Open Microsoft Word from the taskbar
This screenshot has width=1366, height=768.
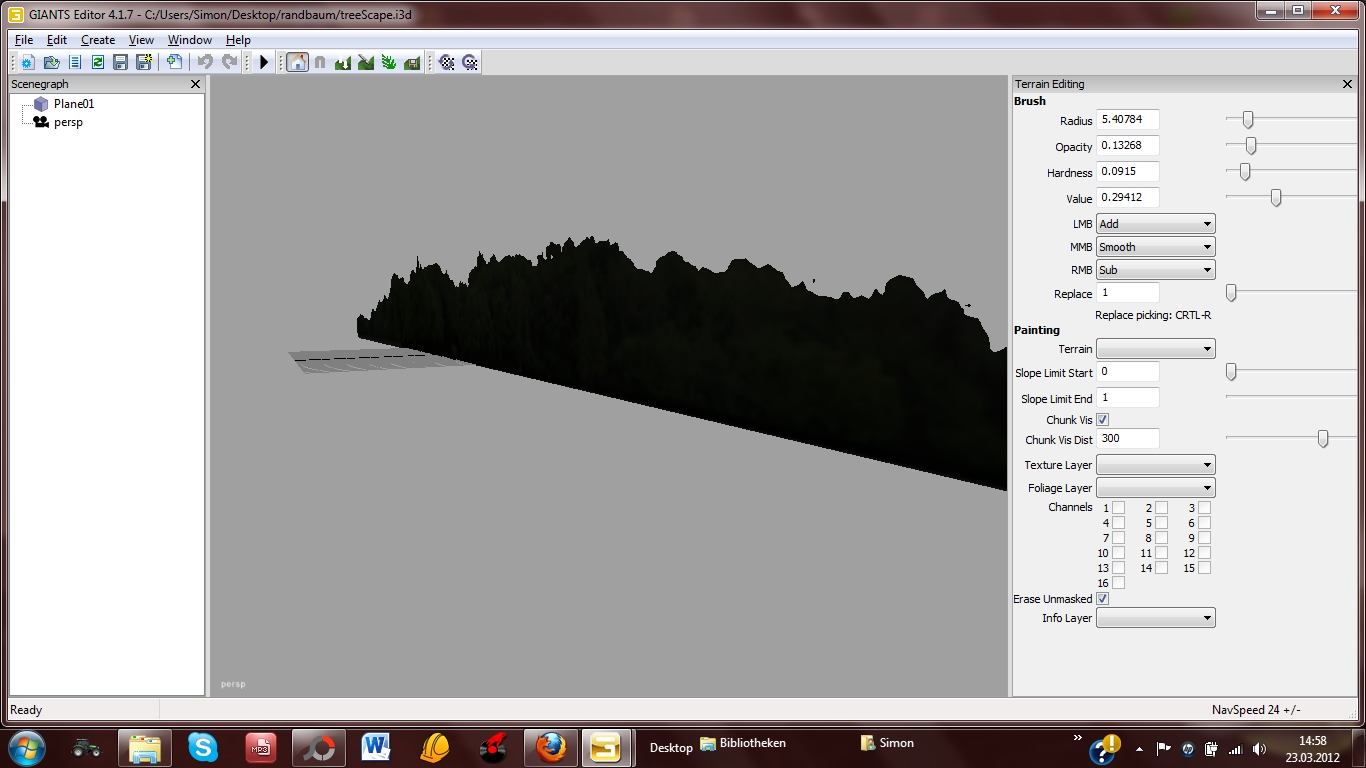pyautogui.click(x=377, y=747)
